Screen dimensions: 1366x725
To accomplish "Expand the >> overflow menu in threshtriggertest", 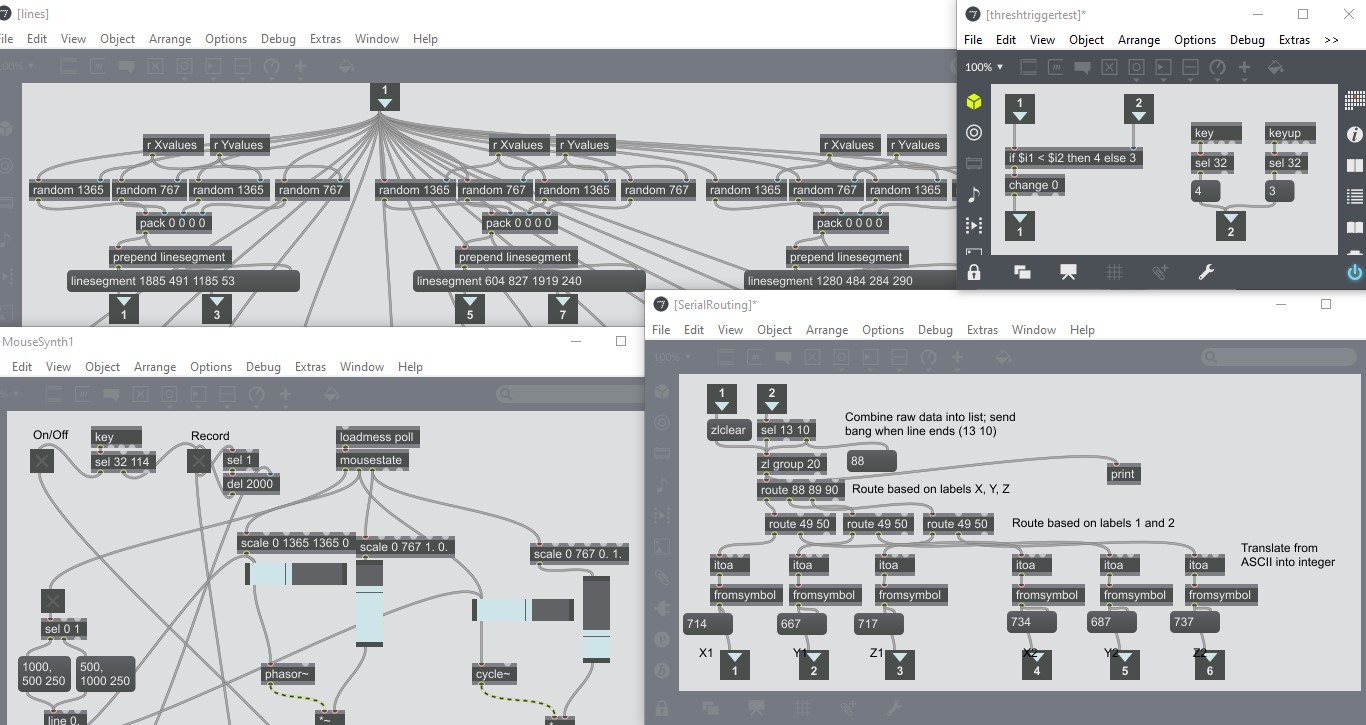I will (1330, 40).
